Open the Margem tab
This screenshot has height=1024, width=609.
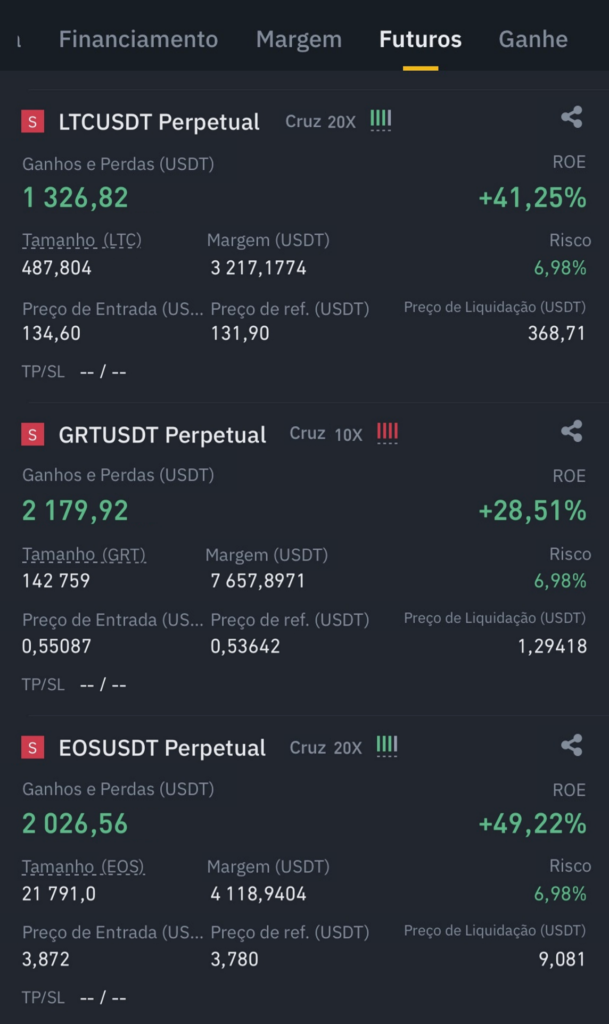point(299,39)
